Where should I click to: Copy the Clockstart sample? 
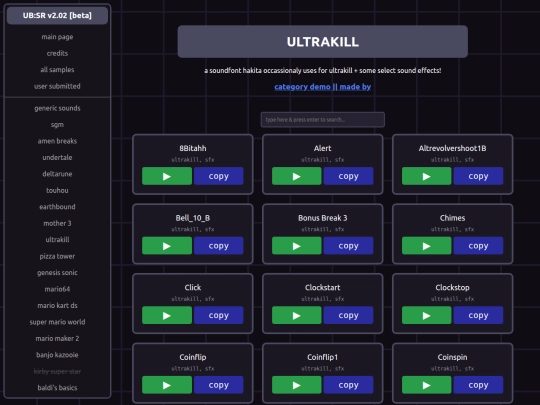349,315
